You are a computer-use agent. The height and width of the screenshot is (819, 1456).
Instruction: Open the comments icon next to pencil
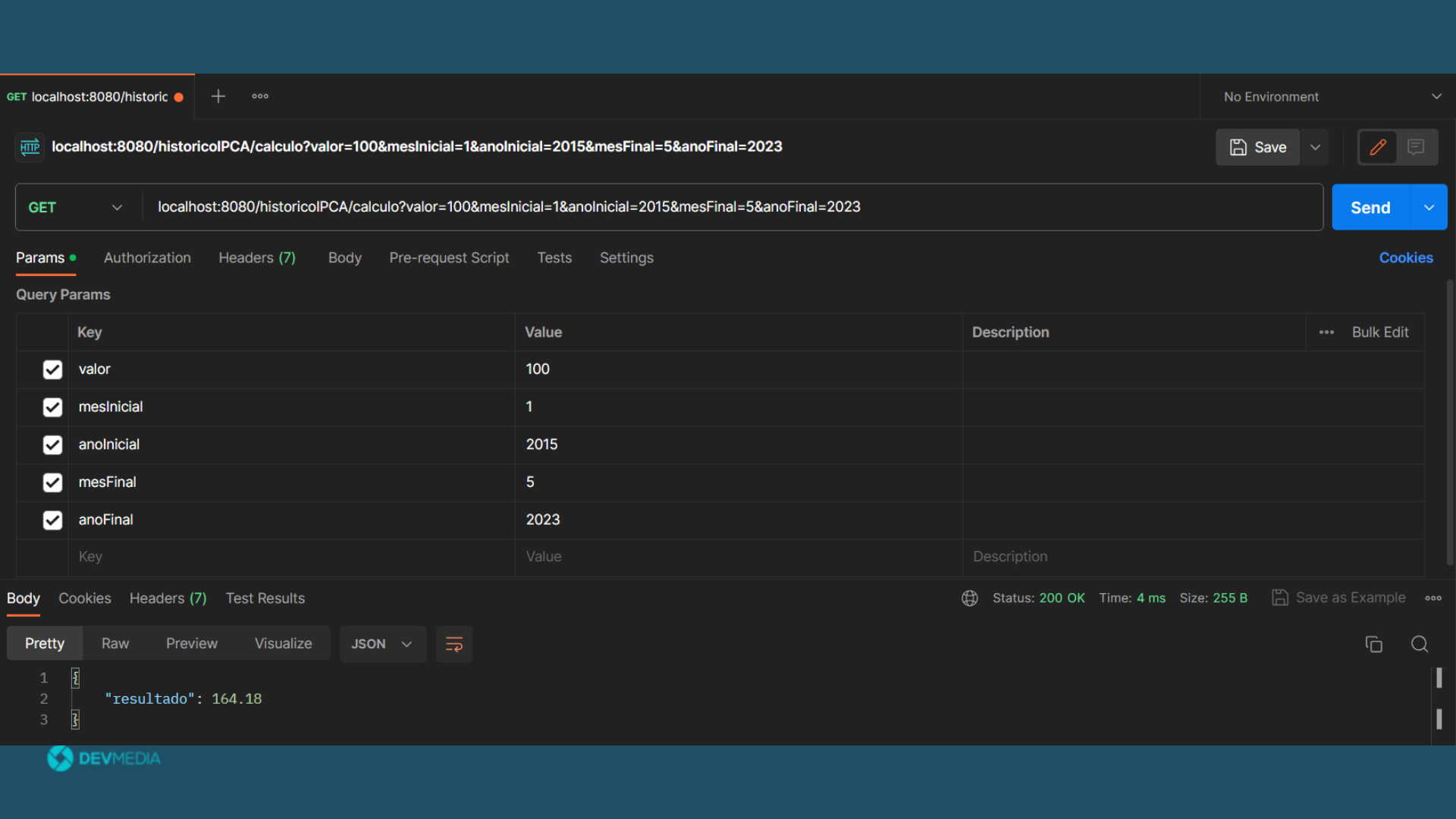1416,147
